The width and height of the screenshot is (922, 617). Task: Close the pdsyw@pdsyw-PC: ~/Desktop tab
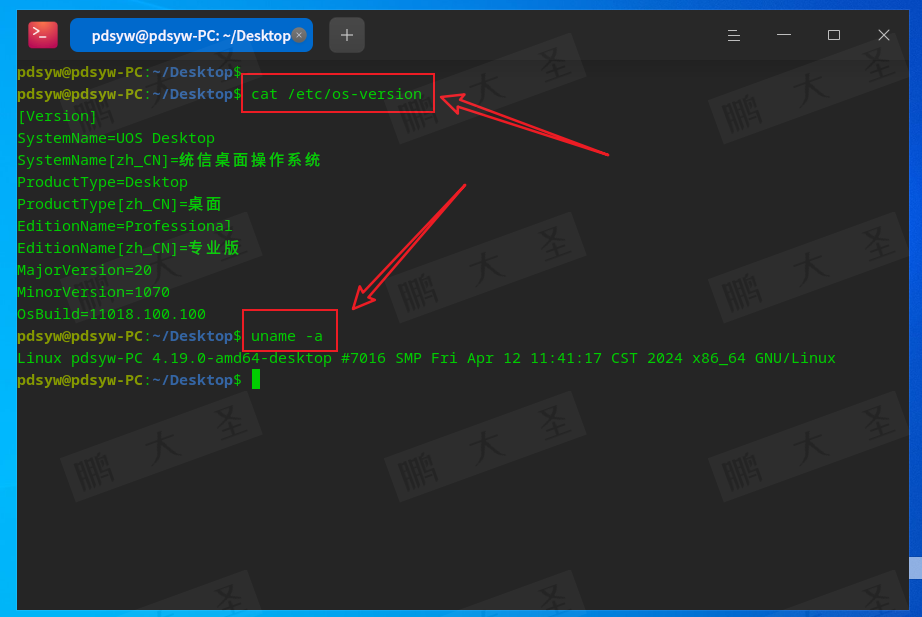299,35
